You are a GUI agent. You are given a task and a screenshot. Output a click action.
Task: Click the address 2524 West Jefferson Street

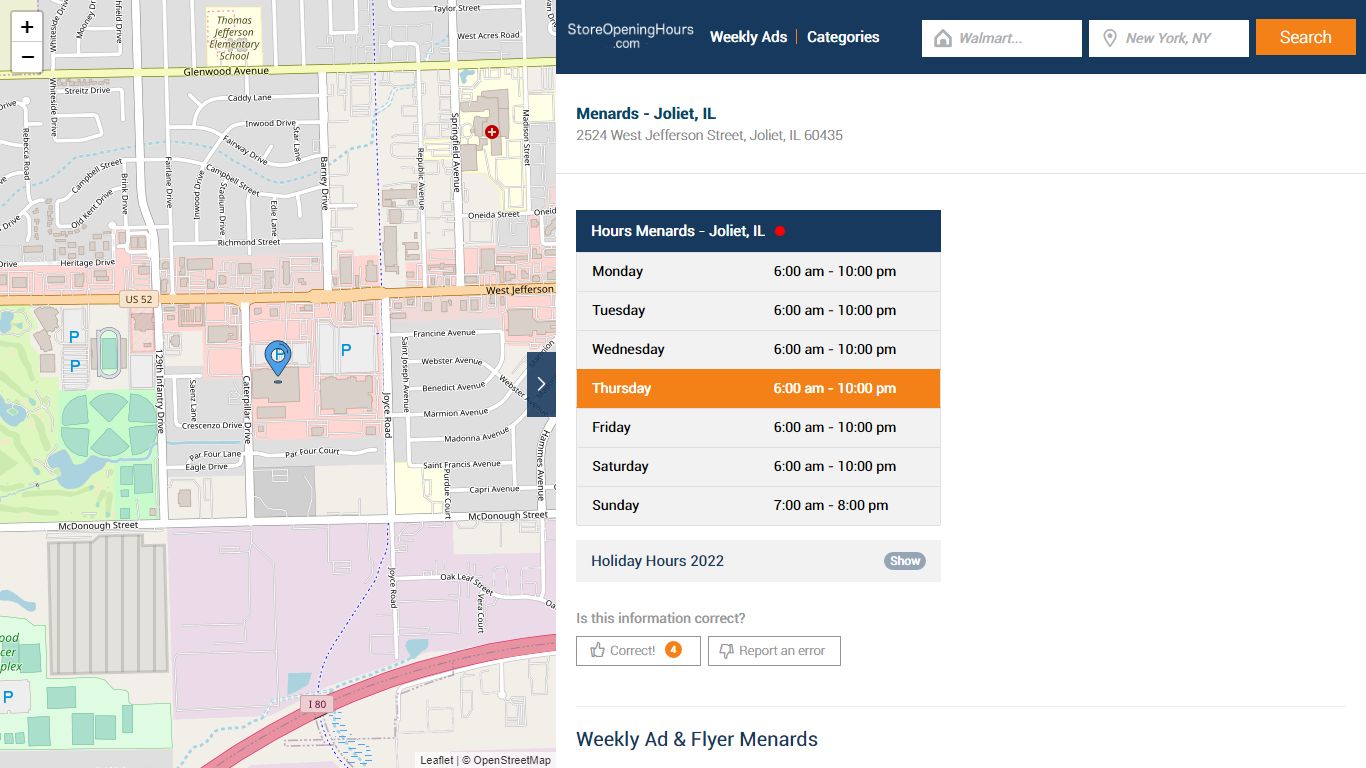709,135
